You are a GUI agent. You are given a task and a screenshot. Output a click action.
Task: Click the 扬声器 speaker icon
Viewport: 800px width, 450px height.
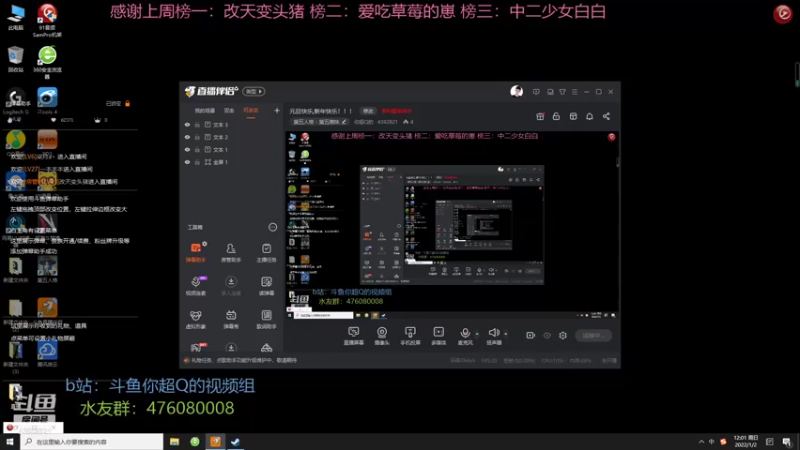pyautogui.click(x=493, y=333)
